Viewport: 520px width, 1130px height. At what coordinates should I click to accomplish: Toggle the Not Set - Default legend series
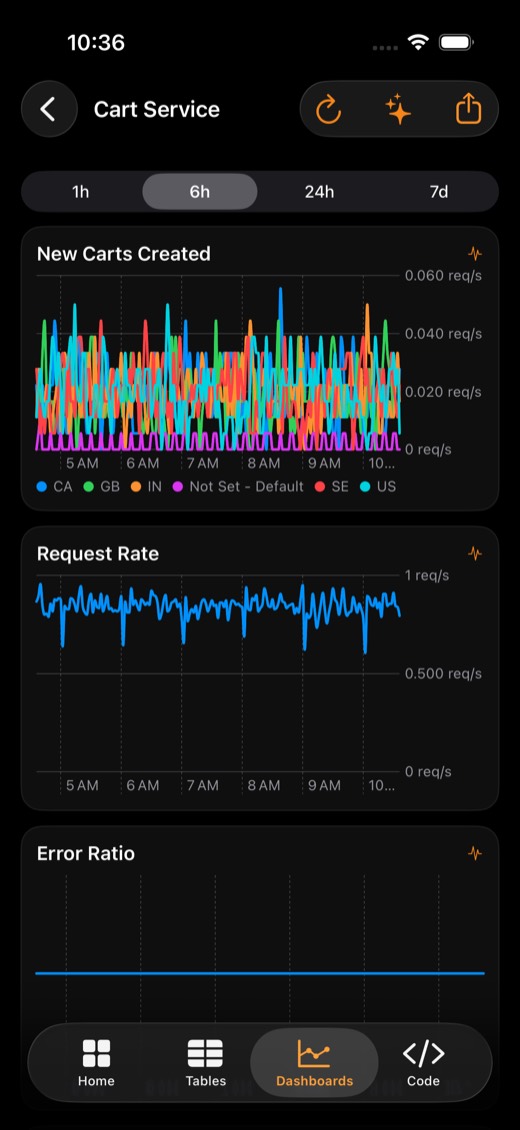point(238,486)
